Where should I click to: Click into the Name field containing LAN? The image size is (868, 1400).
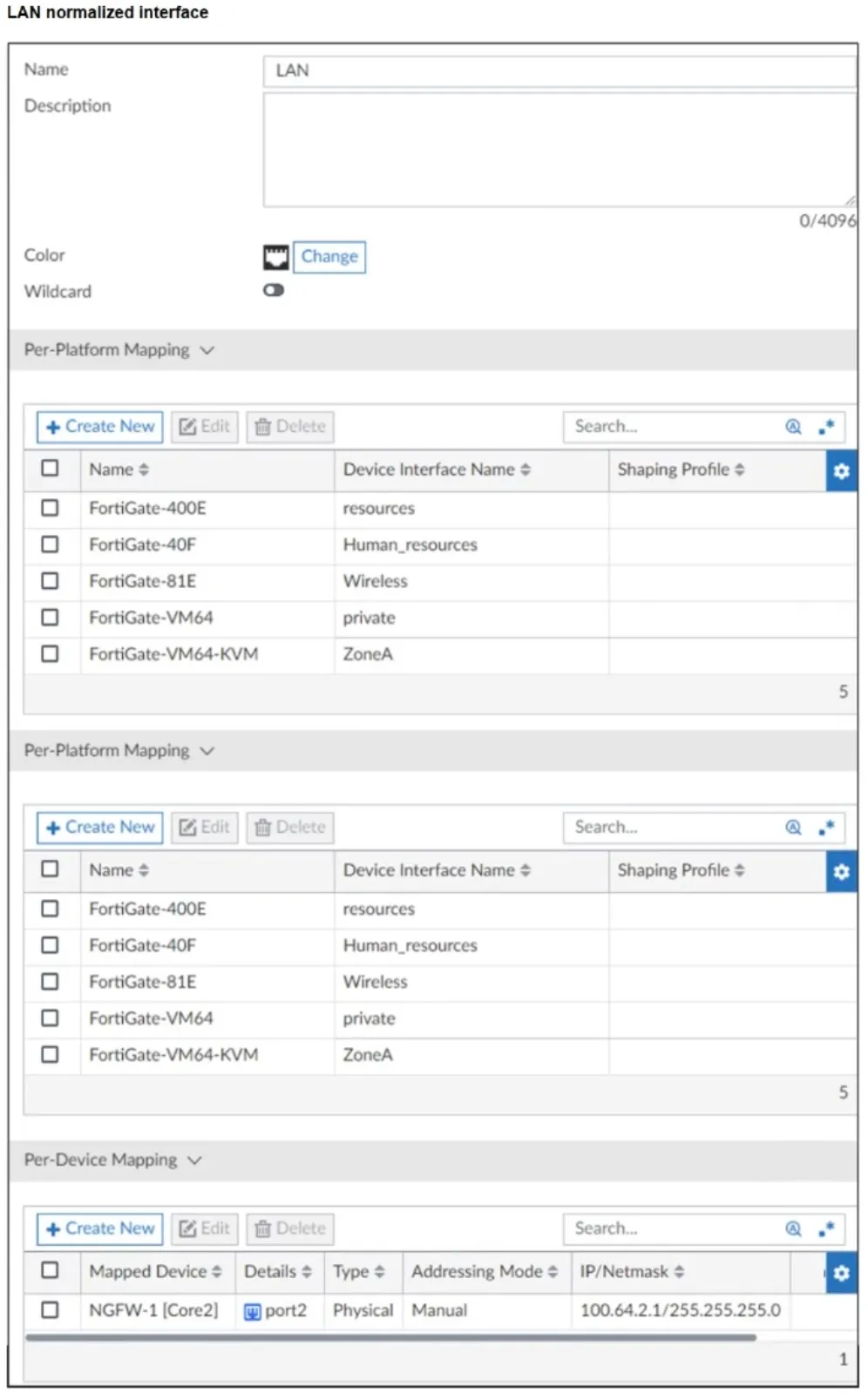pos(559,71)
